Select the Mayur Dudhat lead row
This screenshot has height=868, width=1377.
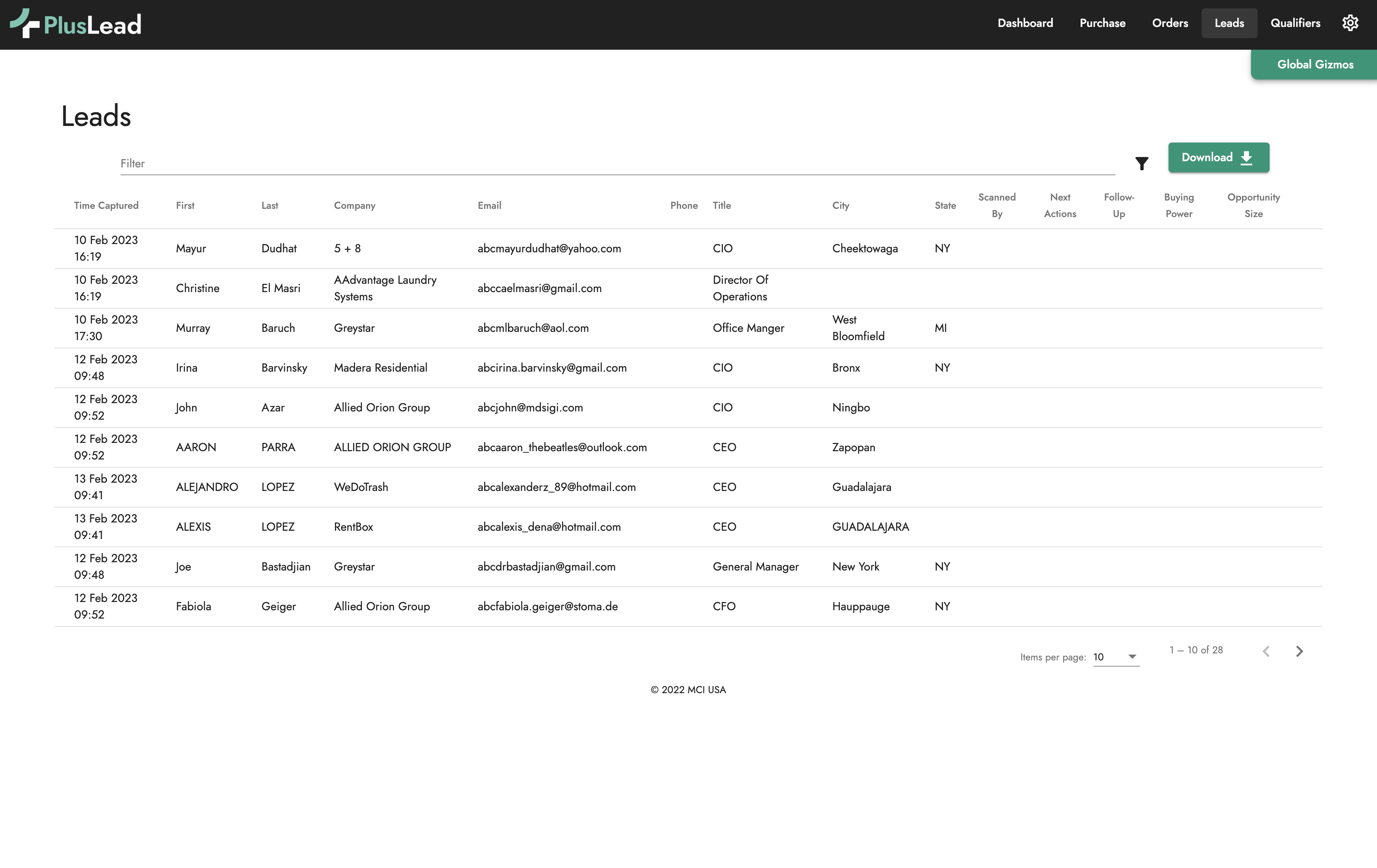pos(400,249)
